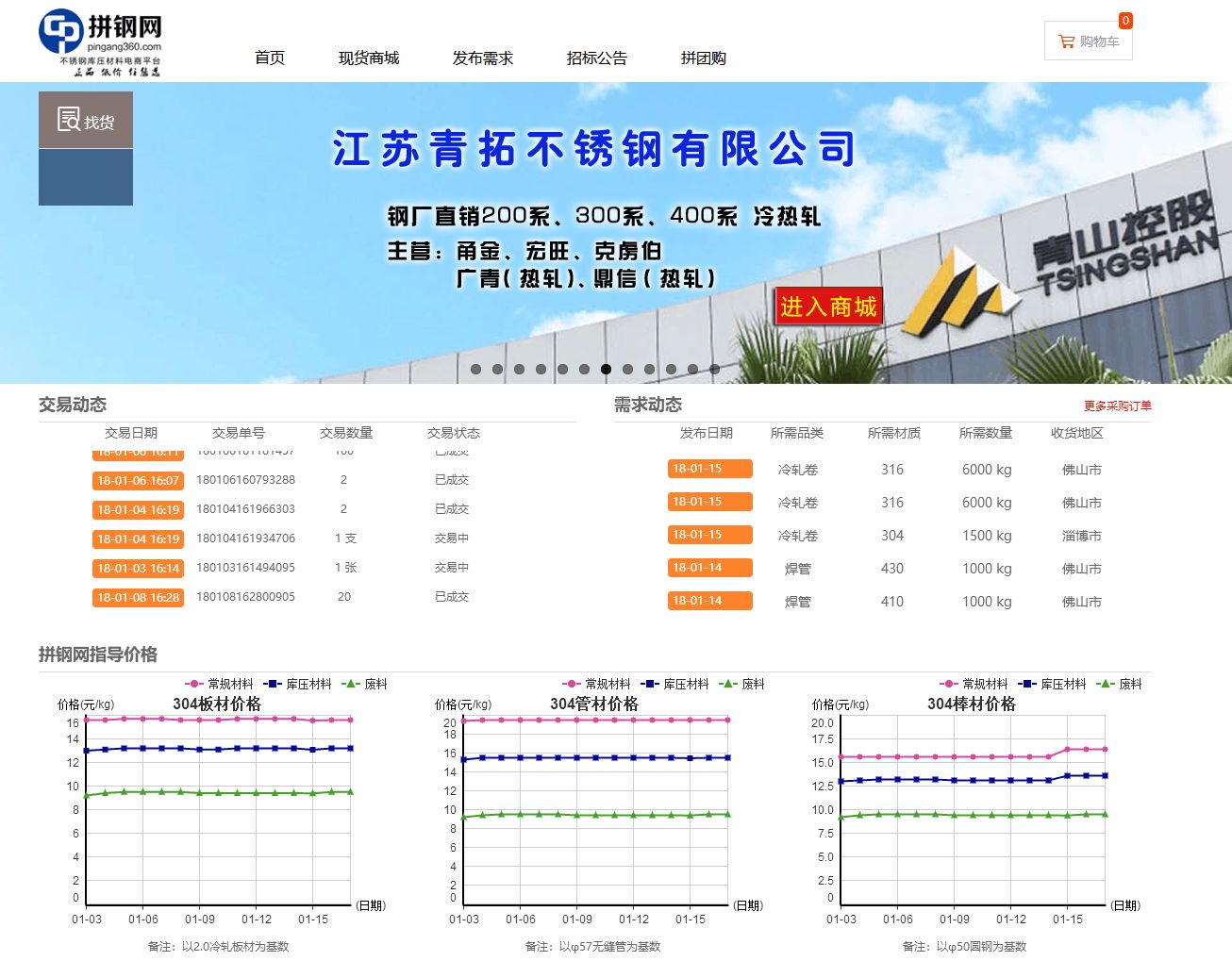1232x961 pixels.
Task: Click the note 以φ50圆钢为基数
Action: (x=981, y=947)
